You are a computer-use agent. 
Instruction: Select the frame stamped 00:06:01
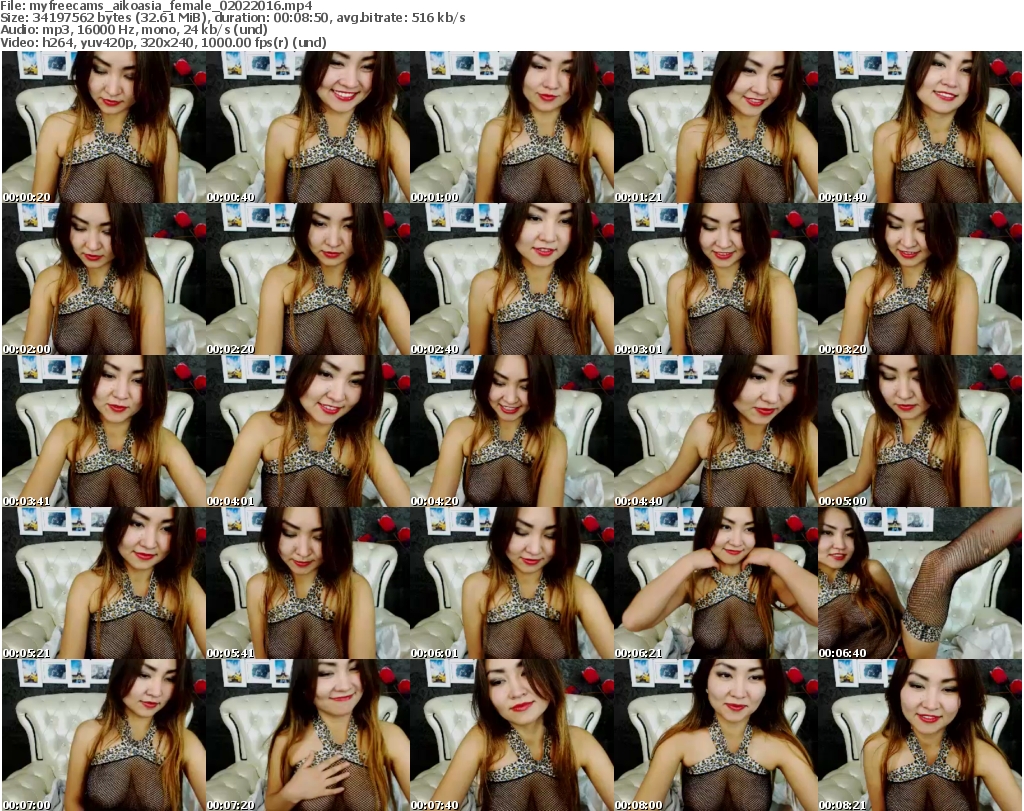click(x=512, y=583)
